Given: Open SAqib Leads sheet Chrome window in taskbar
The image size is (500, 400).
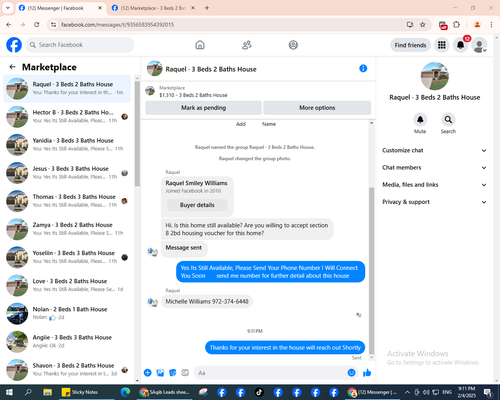Looking at the screenshot, I should pos(165,392).
